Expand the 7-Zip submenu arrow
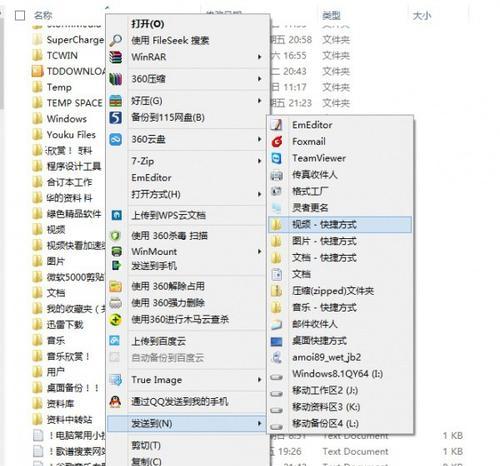The width and height of the screenshot is (500, 466). click(x=260, y=161)
